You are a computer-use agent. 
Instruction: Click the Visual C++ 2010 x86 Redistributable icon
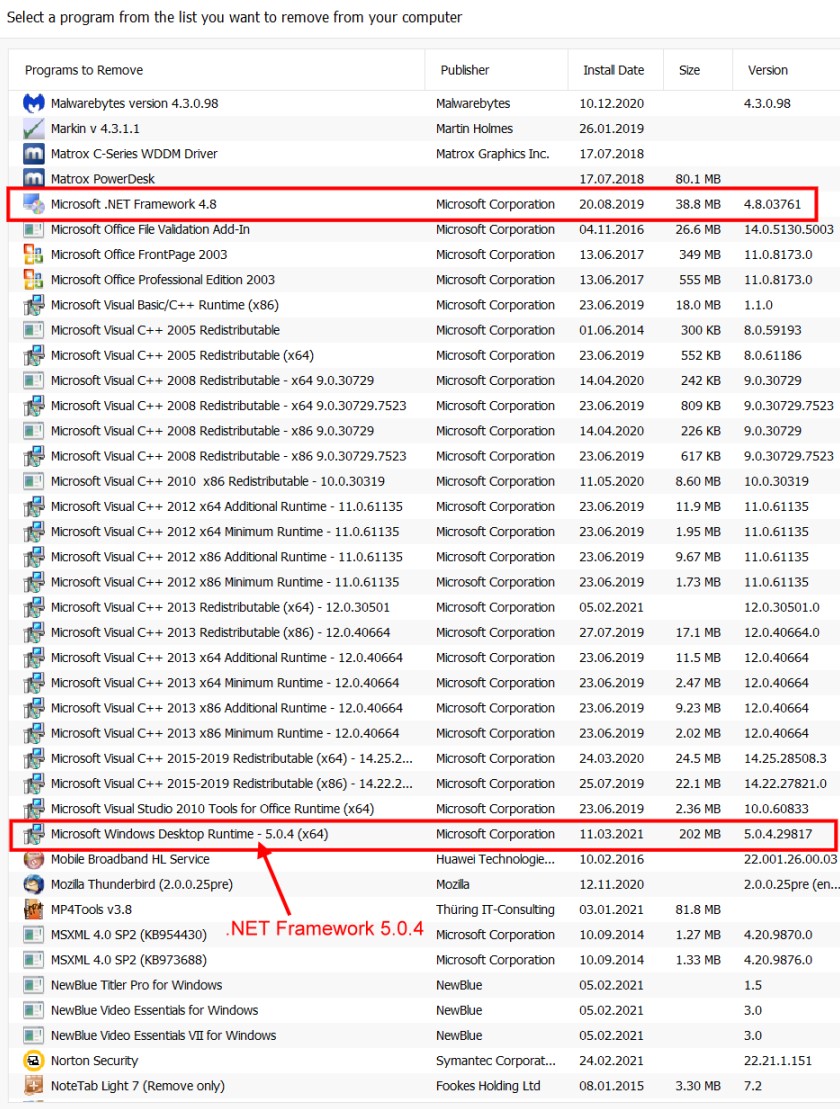coord(33,482)
